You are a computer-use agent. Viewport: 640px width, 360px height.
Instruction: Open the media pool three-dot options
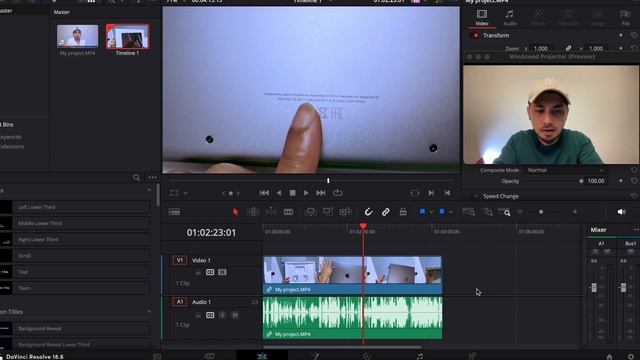click(153, 177)
